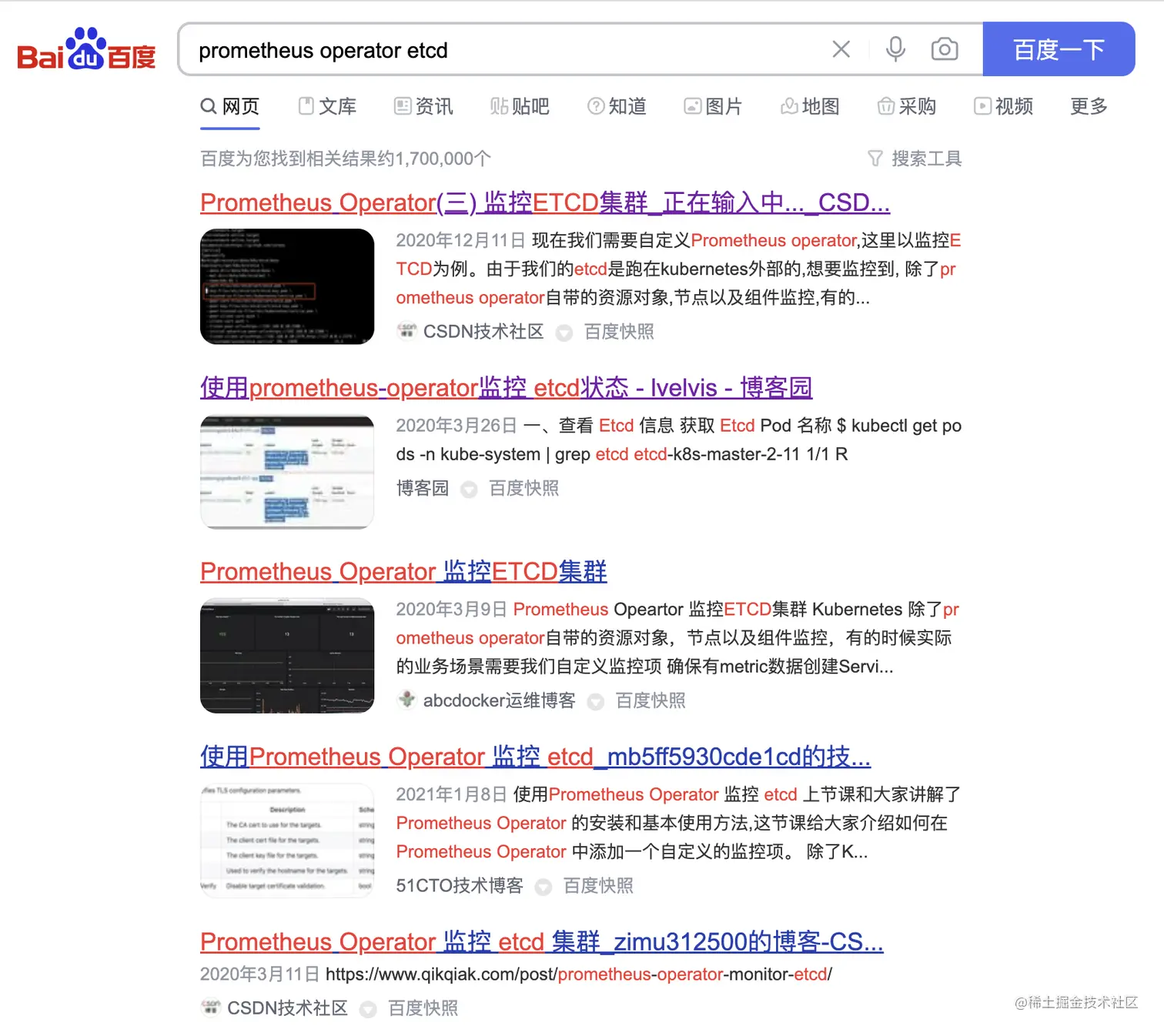Open 搜索工具 filter options
The image size is (1164, 1036).
915,159
